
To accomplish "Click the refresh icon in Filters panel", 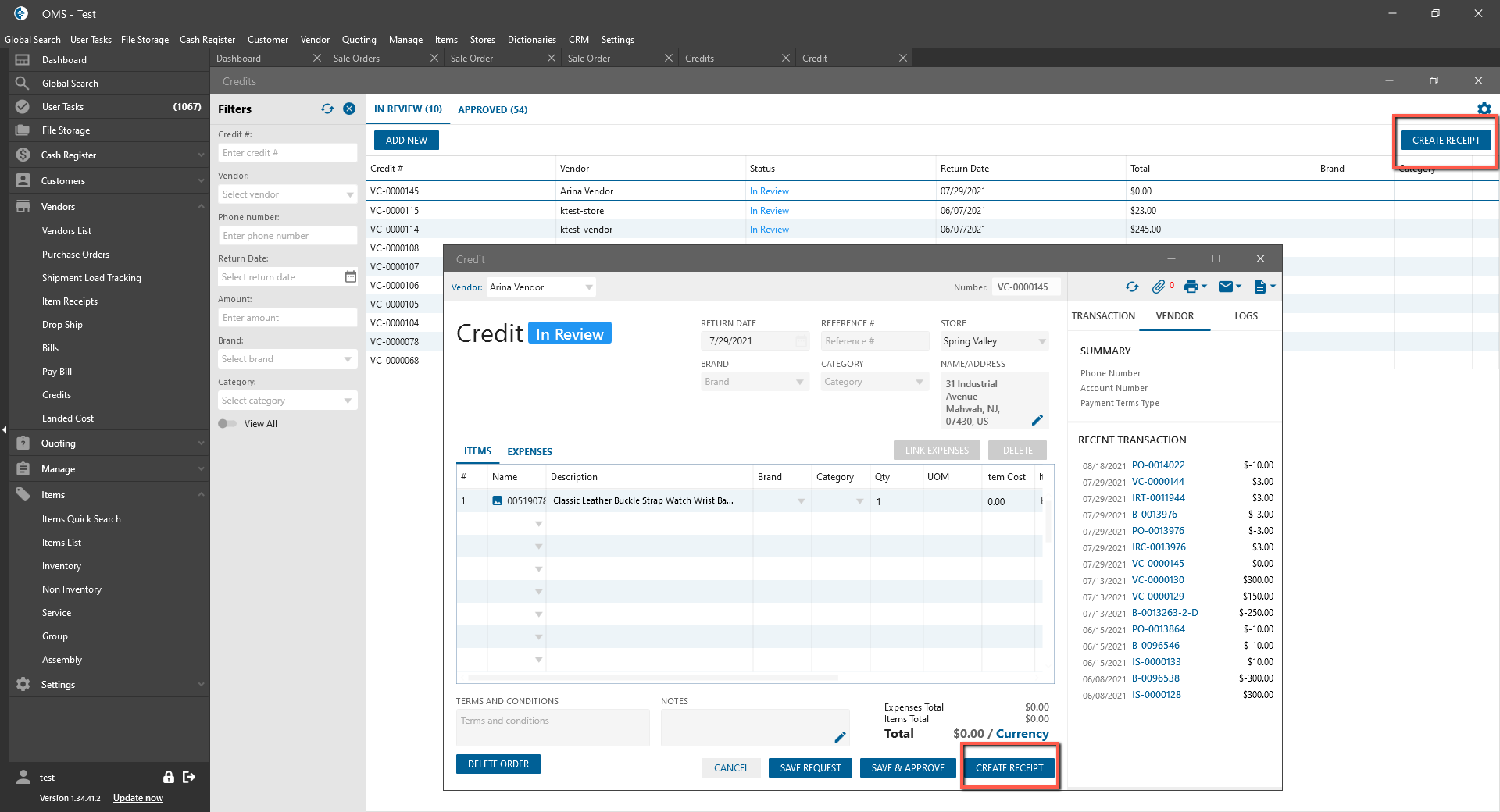I will tap(327, 109).
